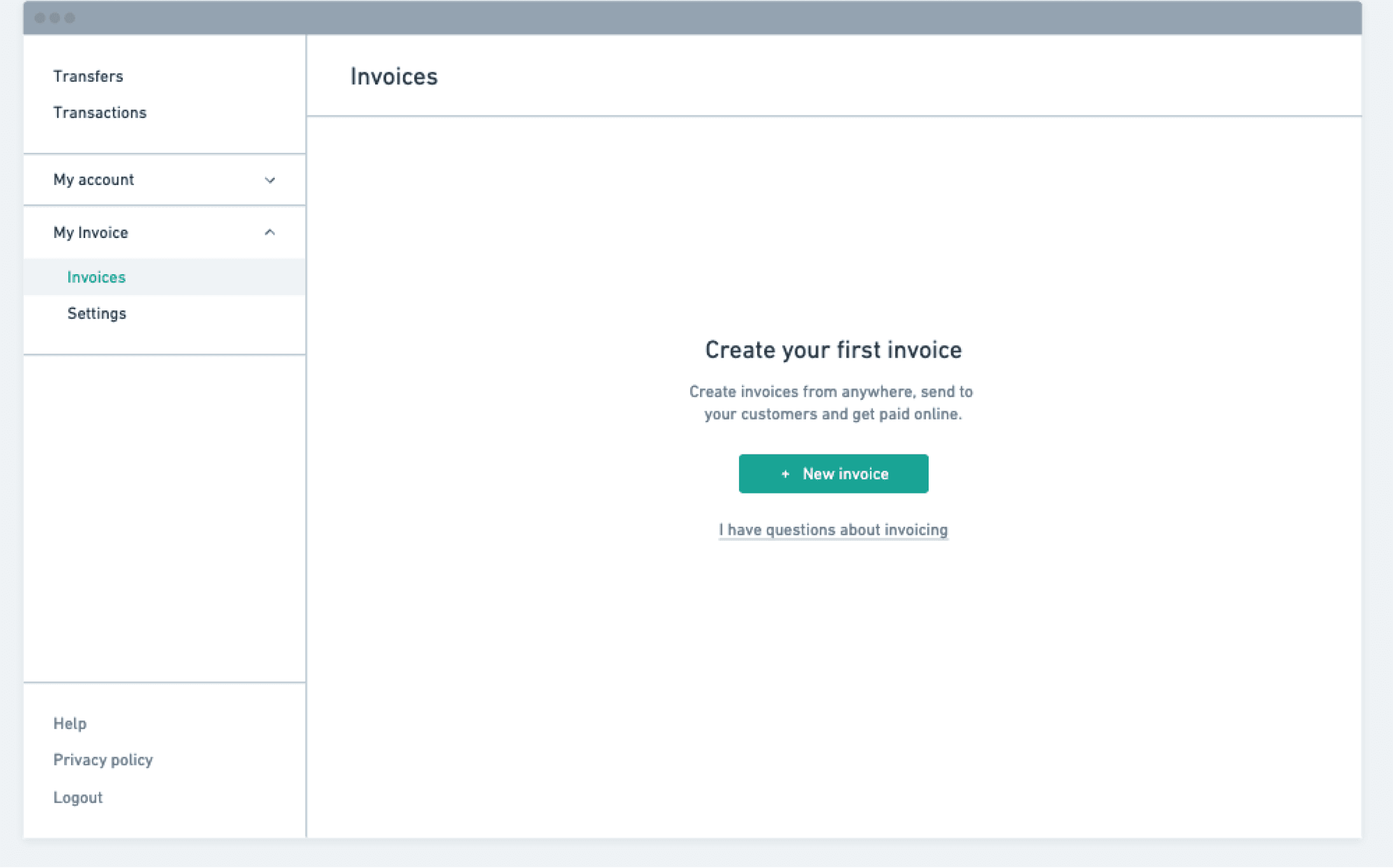Screen dimensions: 1393x868
Task: Go to Transactions in sidebar
Action: 100,113
